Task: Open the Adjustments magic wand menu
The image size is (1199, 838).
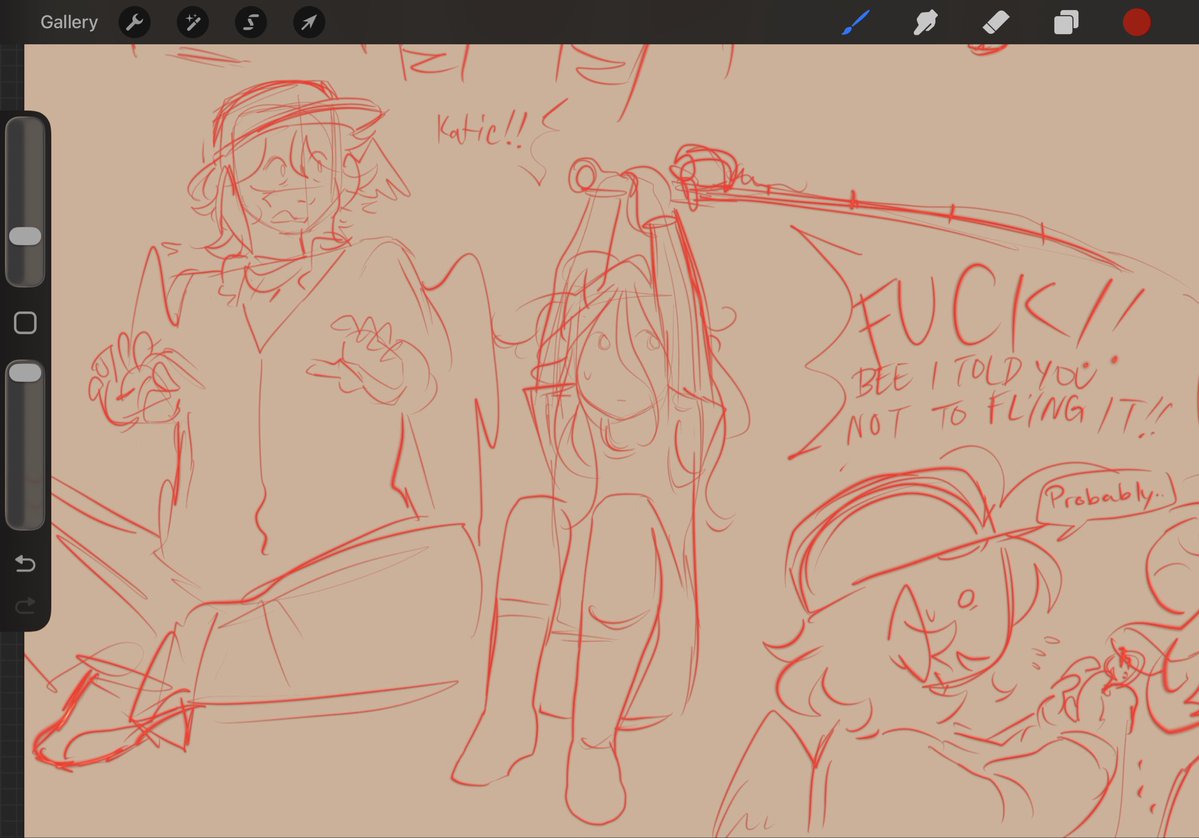Action: [x=193, y=22]
